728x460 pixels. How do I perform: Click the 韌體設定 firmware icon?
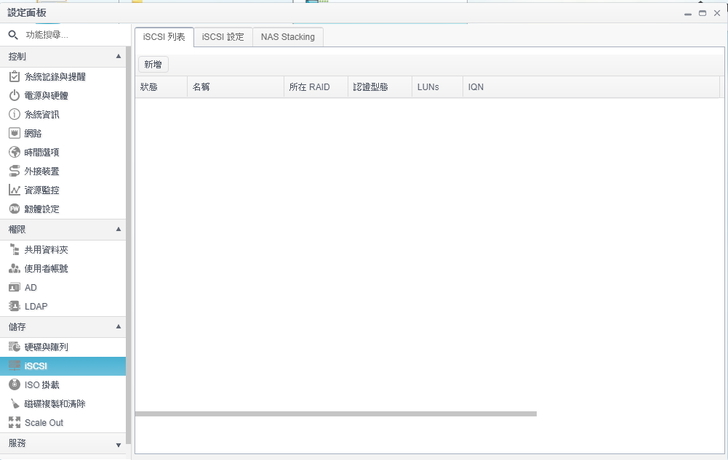pyautogui.click(x=14, y=209)
